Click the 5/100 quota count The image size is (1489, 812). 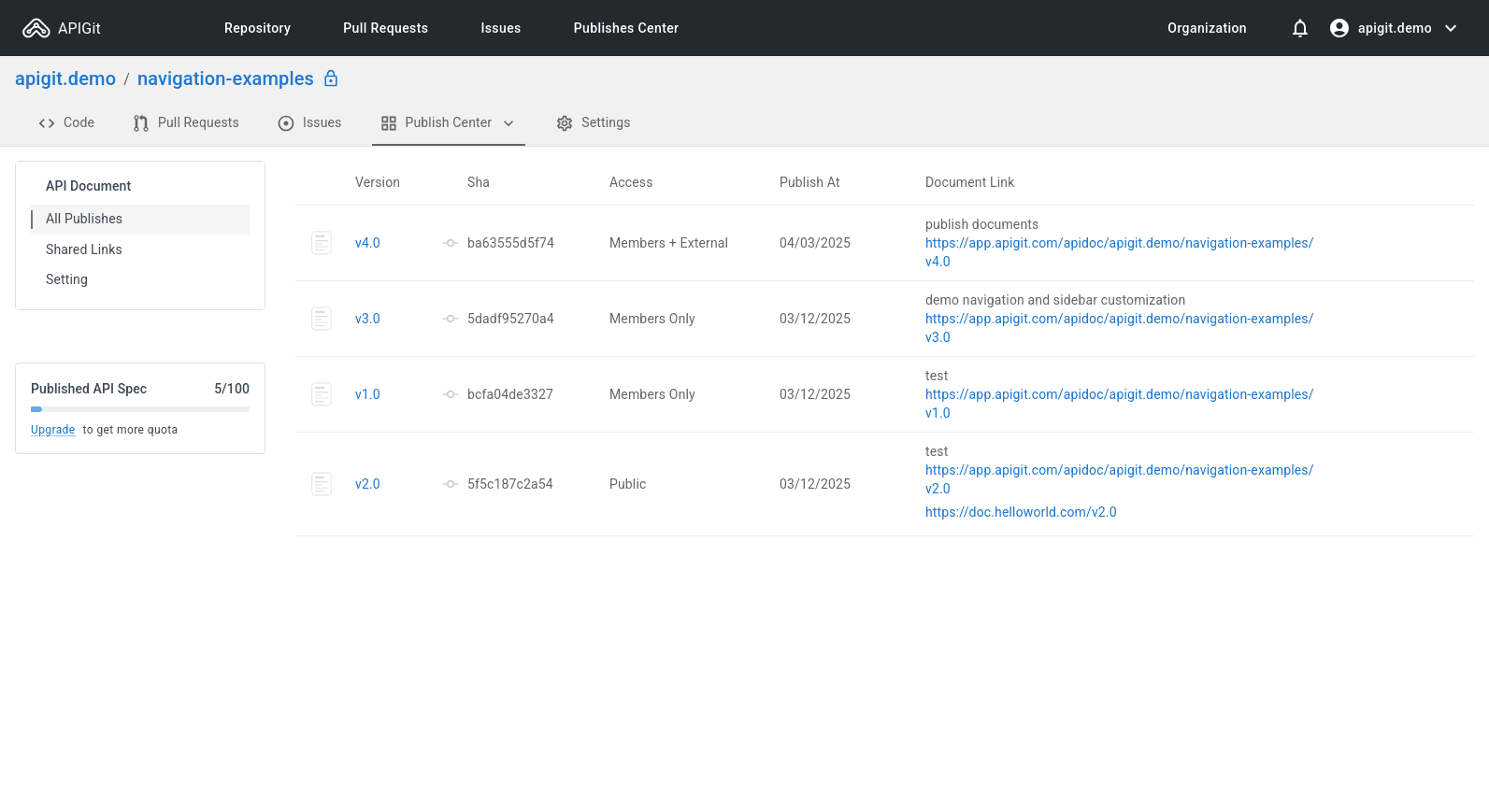coord(232,389)
